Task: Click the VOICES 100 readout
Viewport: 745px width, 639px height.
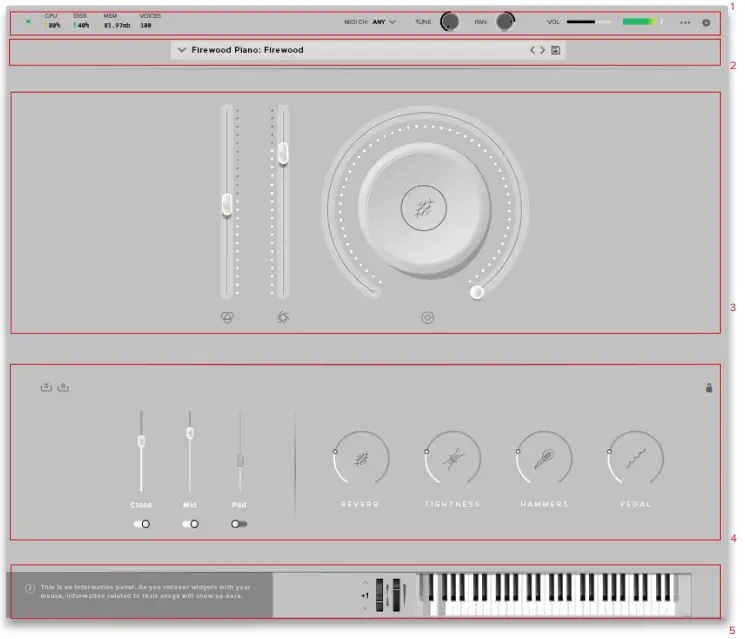Action: click(x=150, y=21)
